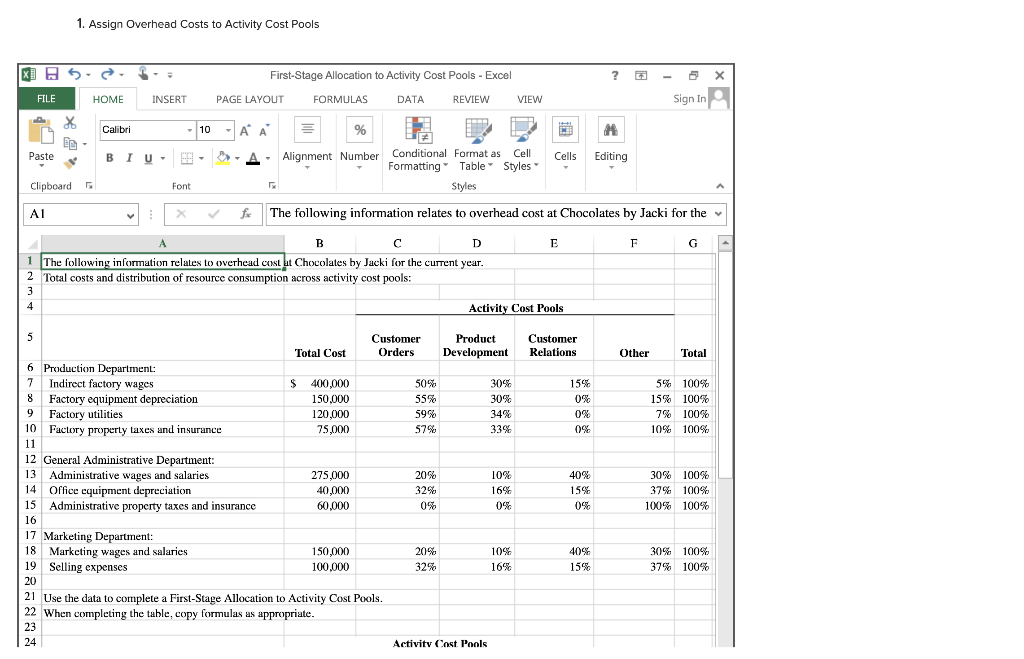Select the Format Painter brush
1024x659 pixels.
[x=70, y=163]
